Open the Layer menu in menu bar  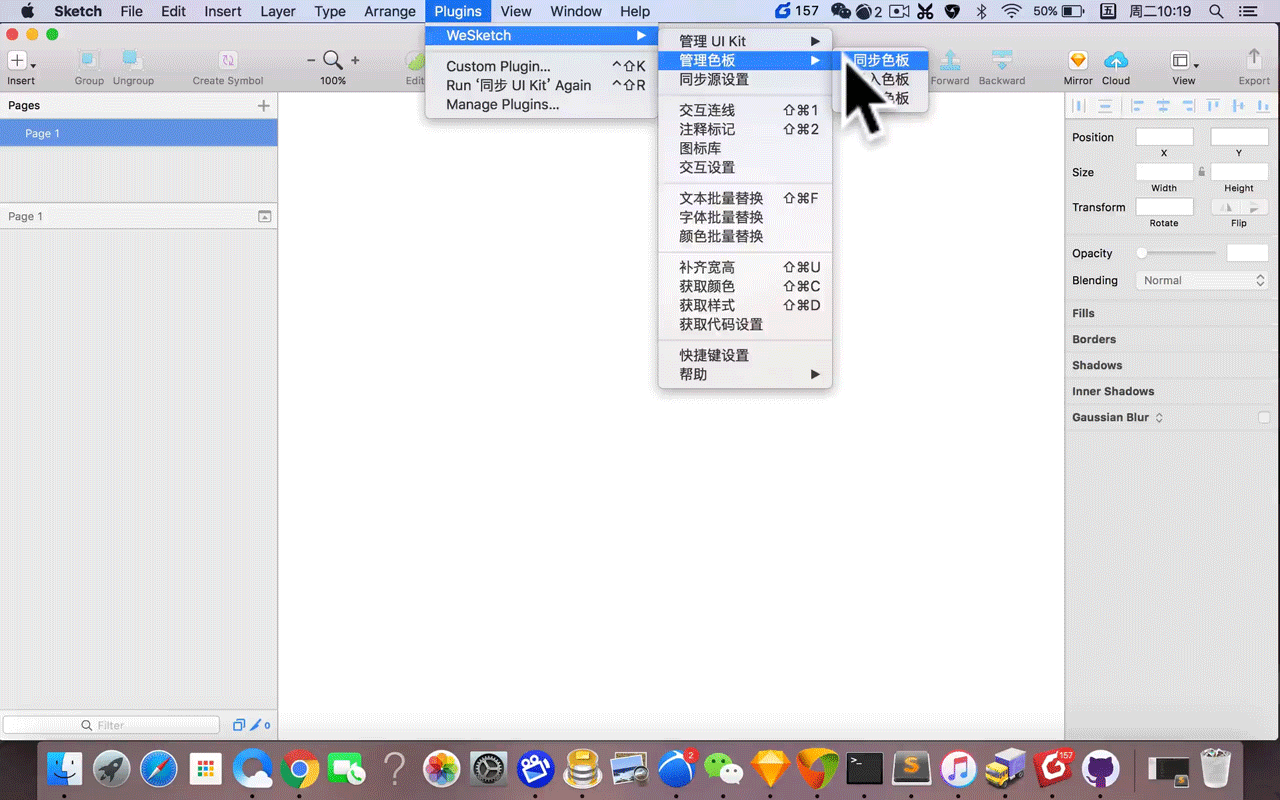point(277,11)
